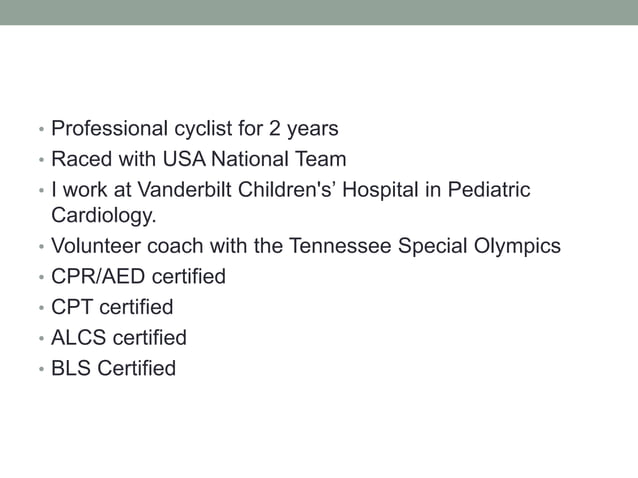Viewport: 638px width, 478px height.
Task: Click the word 'Cardiology.'
Action: tap(104, 216)
